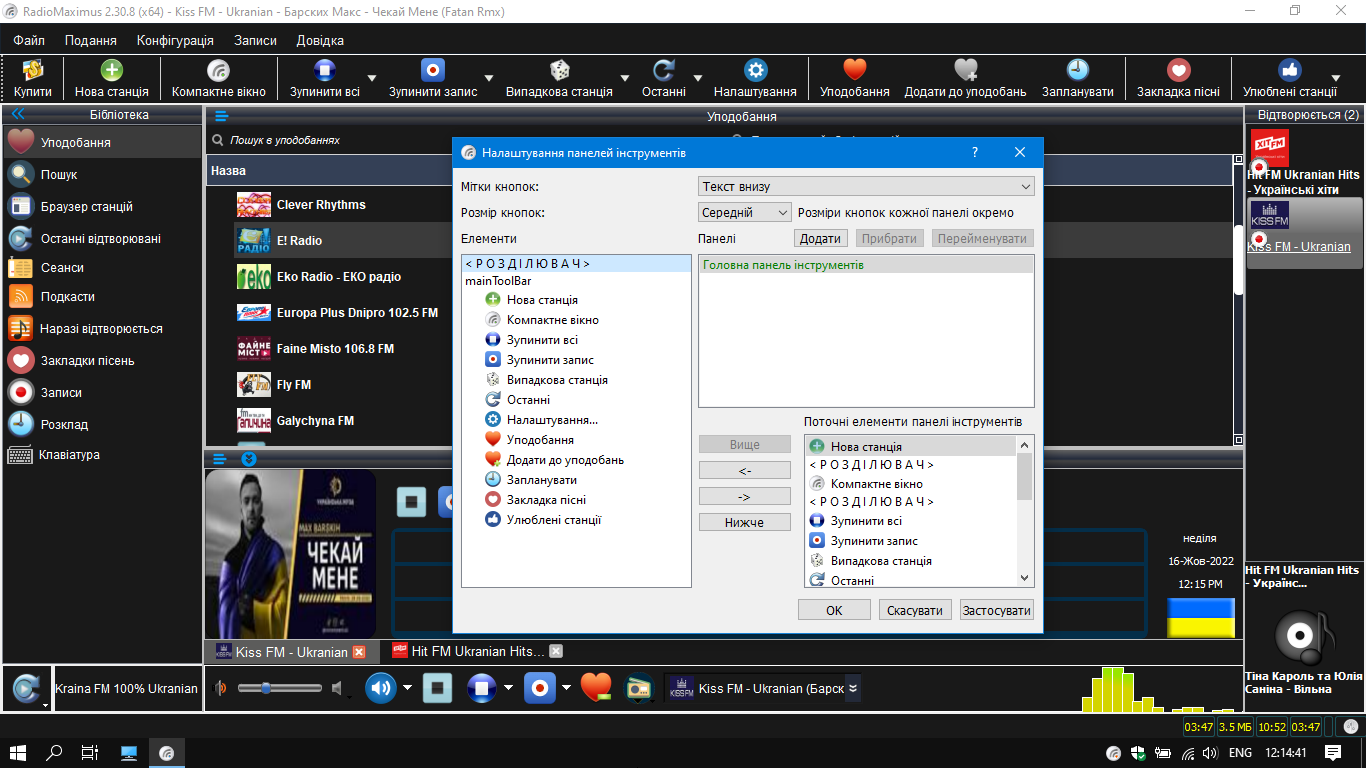The width and height of the screenshot is (1366, 768).
Task: Open Наразі відтворюється in the sidebar
Action: [x=102, y=328]
